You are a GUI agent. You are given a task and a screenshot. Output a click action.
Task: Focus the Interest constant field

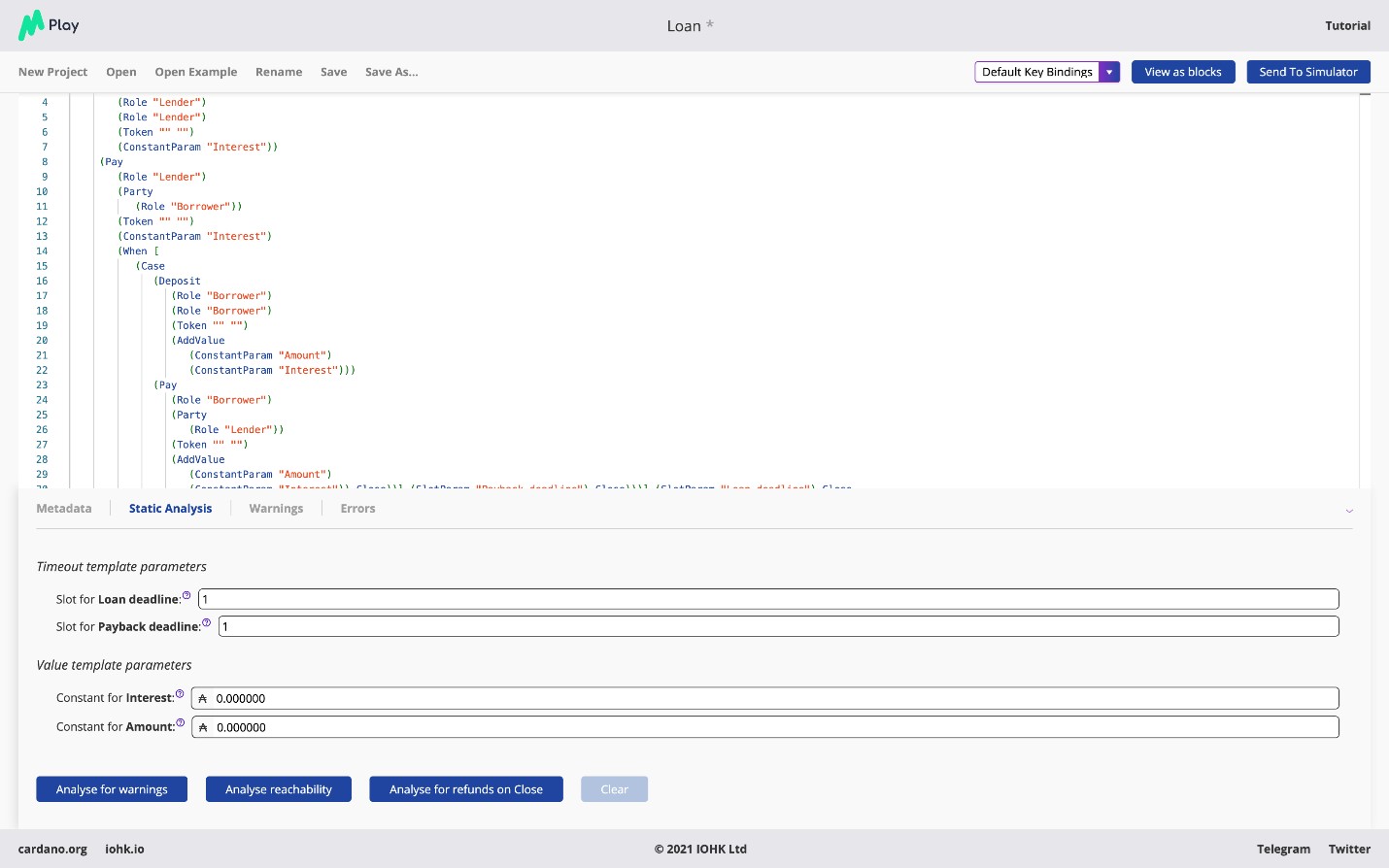(x=765, y=698)
